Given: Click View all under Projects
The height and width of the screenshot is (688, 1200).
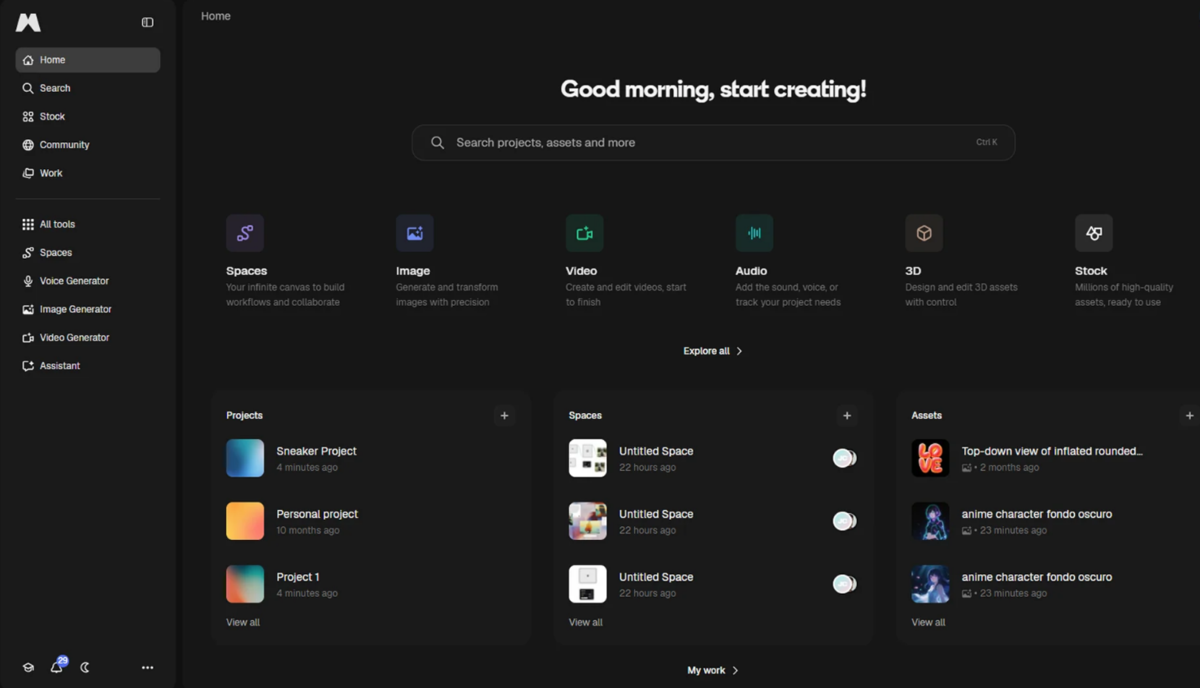Looking at the screenshot, I should 243,622.
